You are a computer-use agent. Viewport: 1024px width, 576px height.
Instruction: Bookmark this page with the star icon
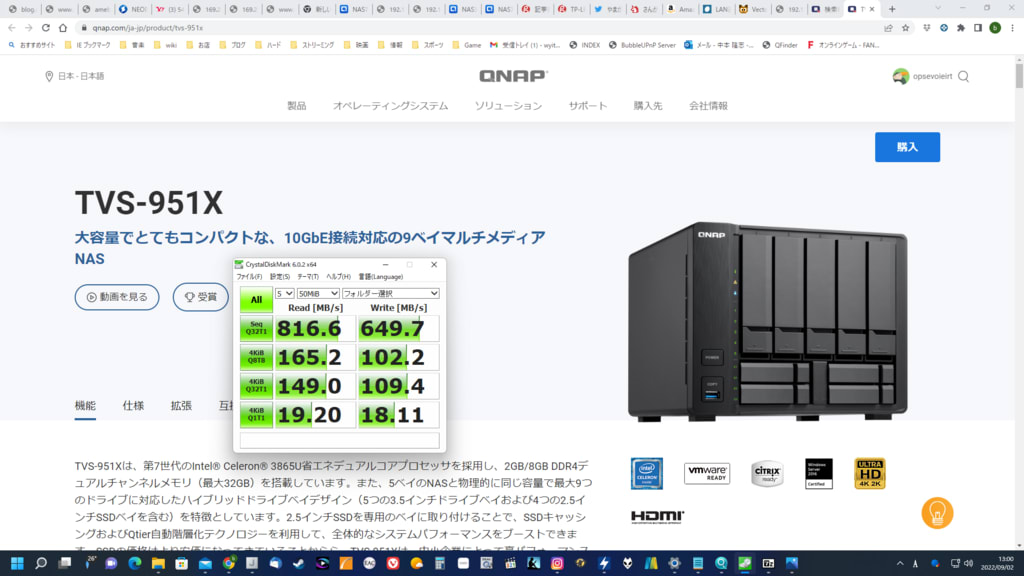(905, 28)
